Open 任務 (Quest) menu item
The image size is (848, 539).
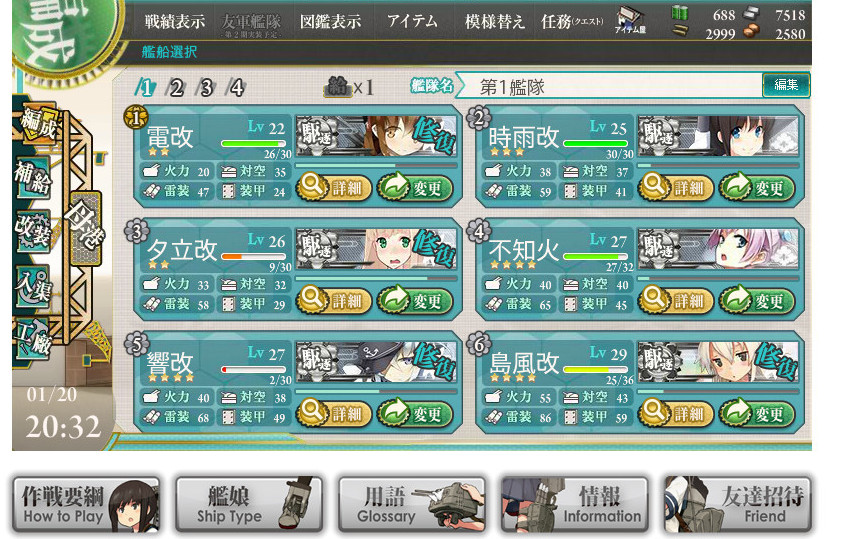pos(573,22)
